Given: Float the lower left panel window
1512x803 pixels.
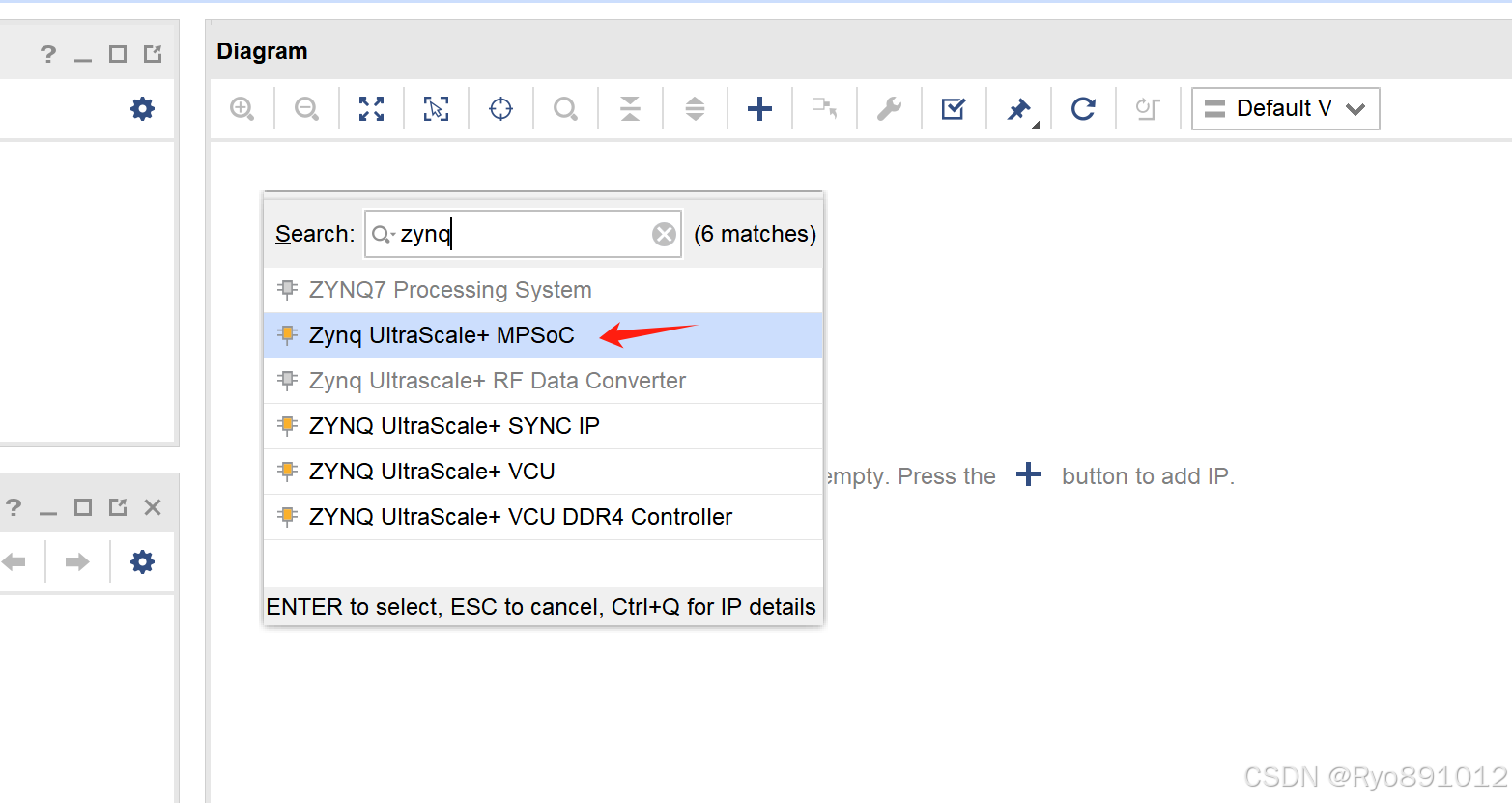Looking at the screenshot, I should [118, 507].
